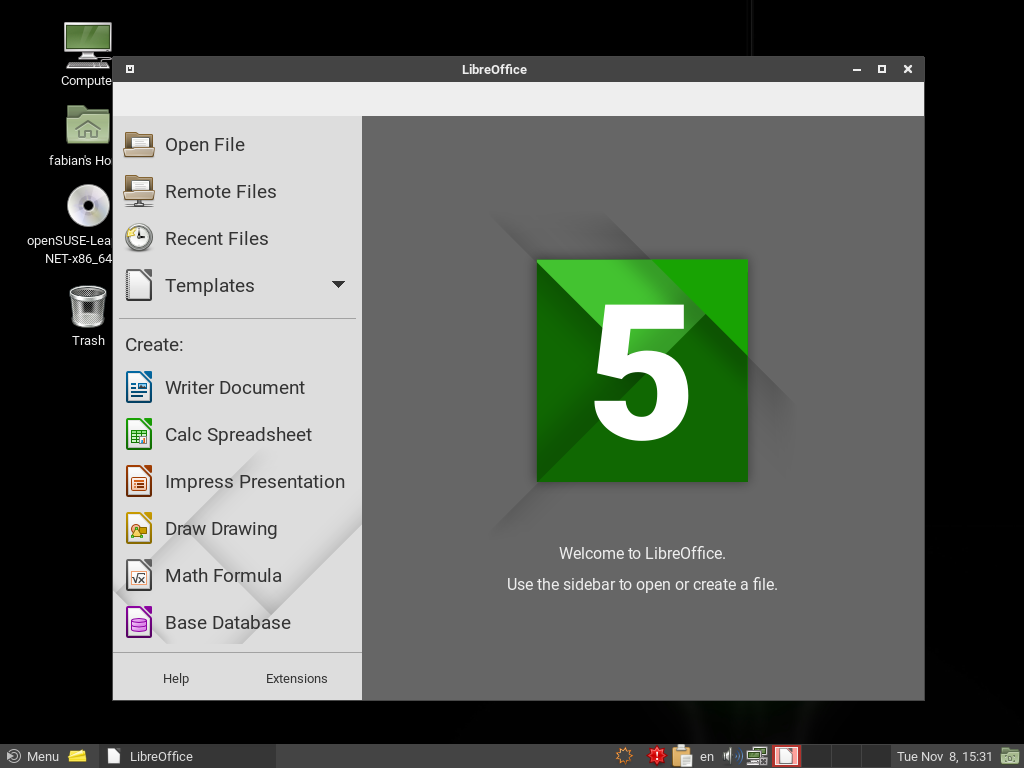The width and height of the screenshot is (1024, 768).
Task: Click the taskbar date and time clock
Action: pyautogui.click(x=944, y=756)
